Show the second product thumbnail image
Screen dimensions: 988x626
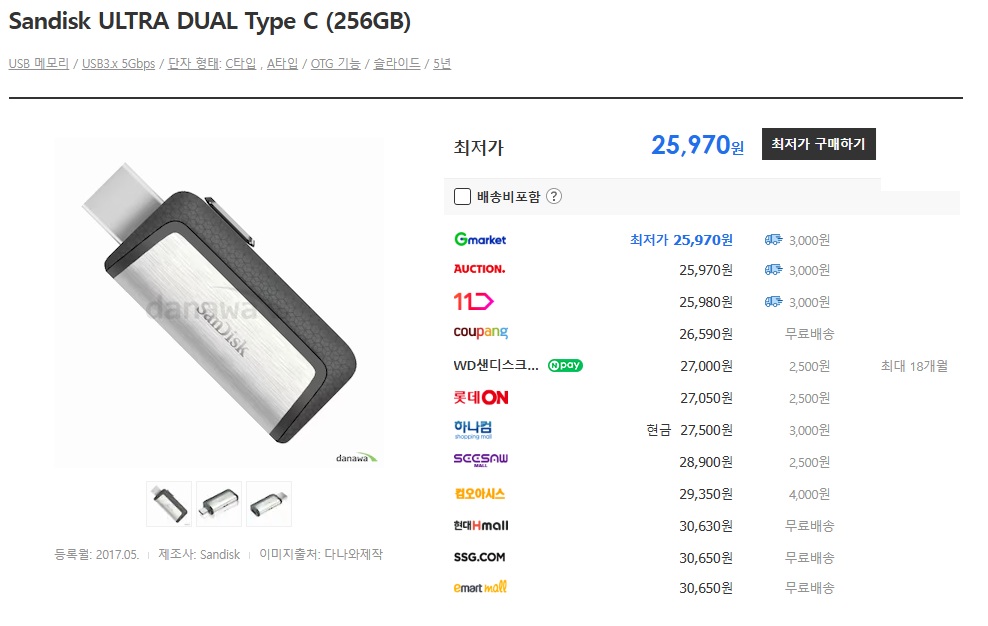pos(219,504)
